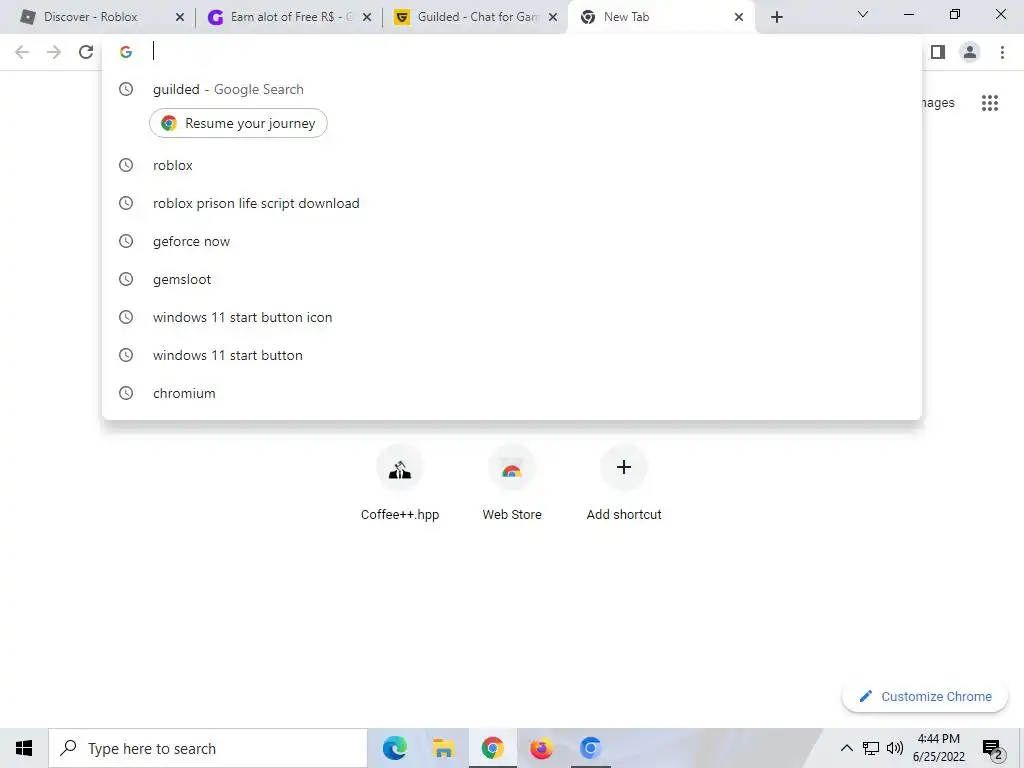The height and width of the screenshot is (768, 1024).
Task: Close the Guilded tab
Action: (x=552, y=18)
